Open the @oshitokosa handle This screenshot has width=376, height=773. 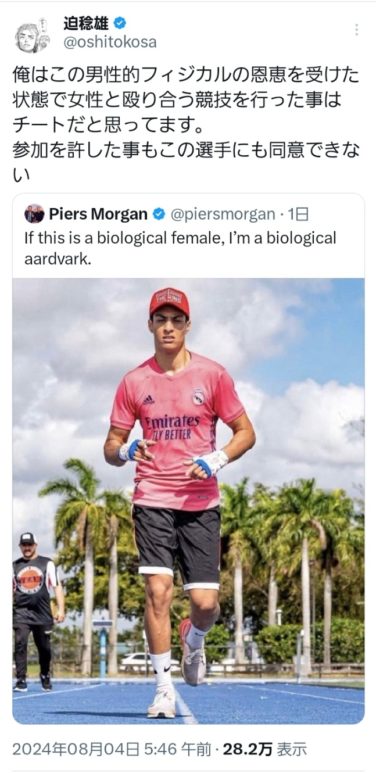[109, 42]
